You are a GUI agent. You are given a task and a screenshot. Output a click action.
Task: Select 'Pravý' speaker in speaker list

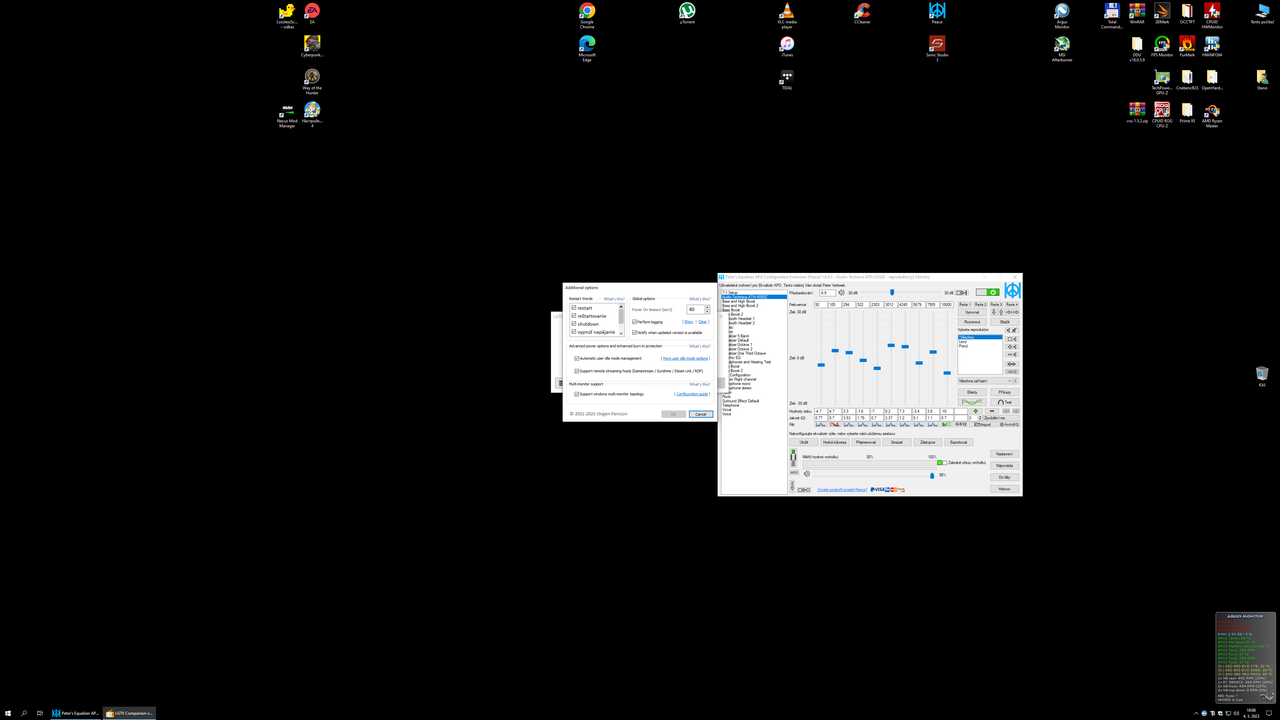coord(964,346)
